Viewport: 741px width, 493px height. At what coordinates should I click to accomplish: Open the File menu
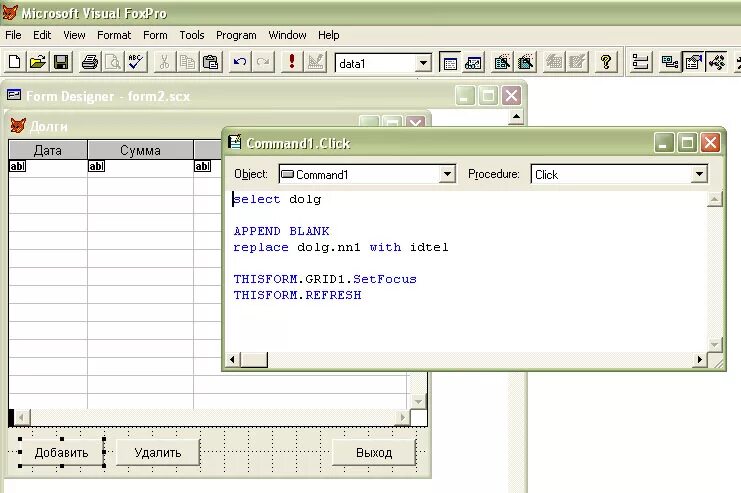point(13,35)
